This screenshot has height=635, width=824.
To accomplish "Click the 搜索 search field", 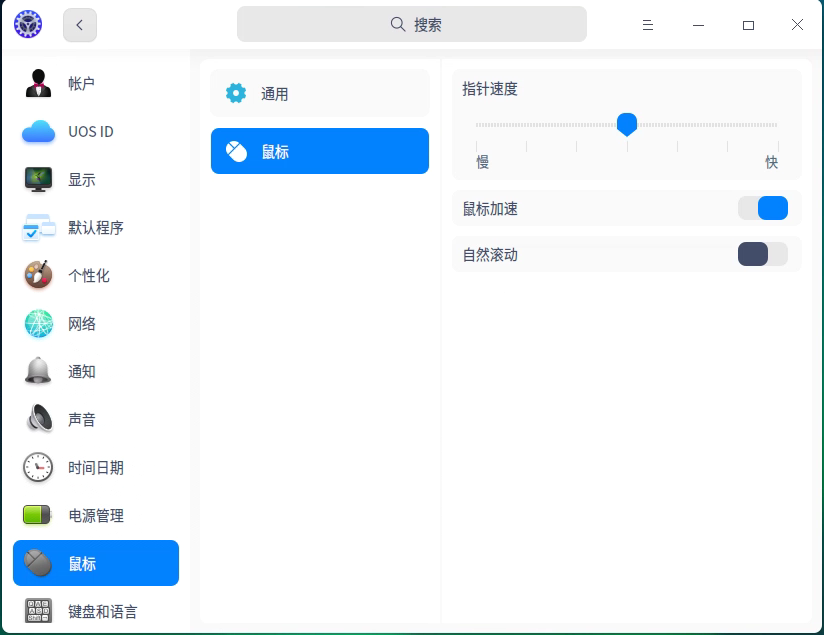I will 412,24.
